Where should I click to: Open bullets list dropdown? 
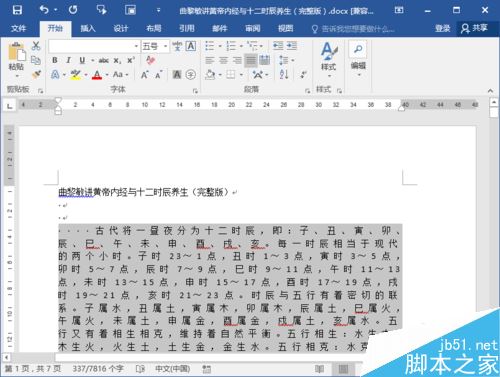220,46
